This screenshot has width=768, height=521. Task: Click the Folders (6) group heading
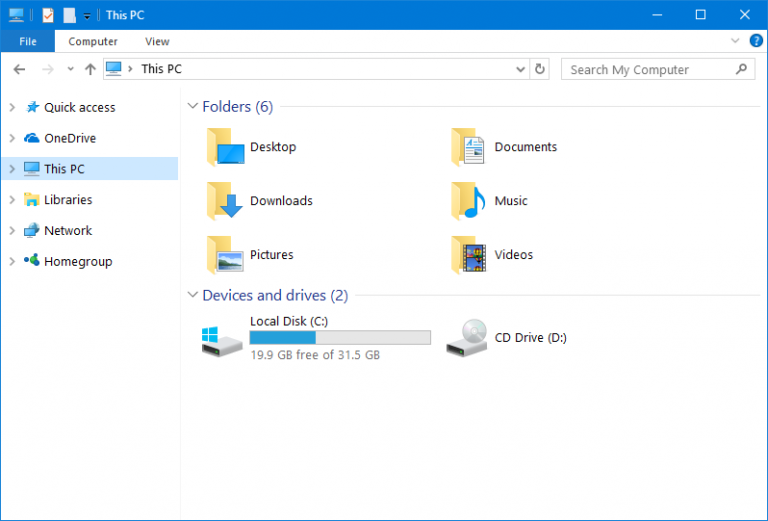coord(238,106)
